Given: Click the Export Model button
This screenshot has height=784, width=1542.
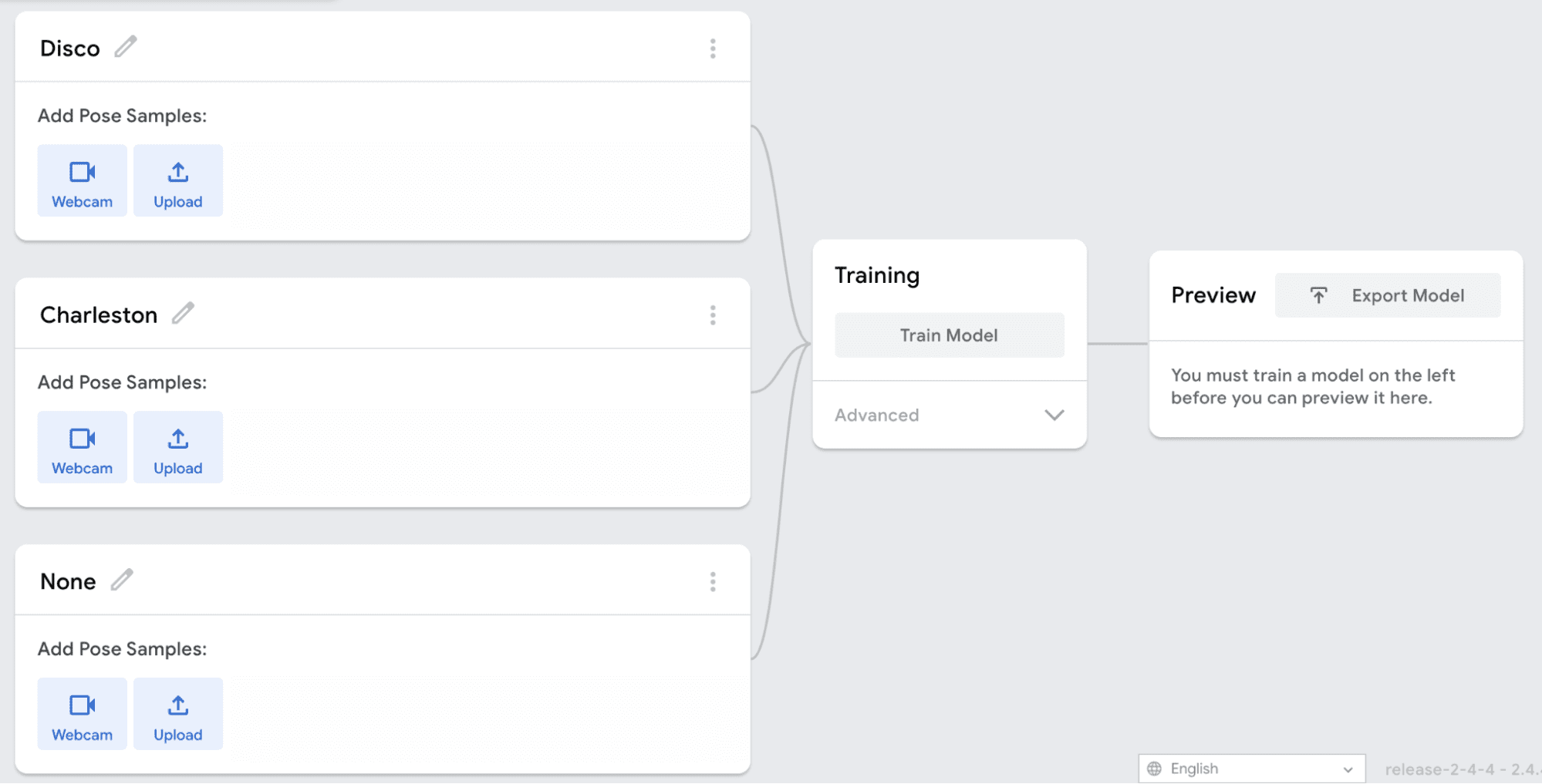Looking at the screenshot, I should point(1387,295).
